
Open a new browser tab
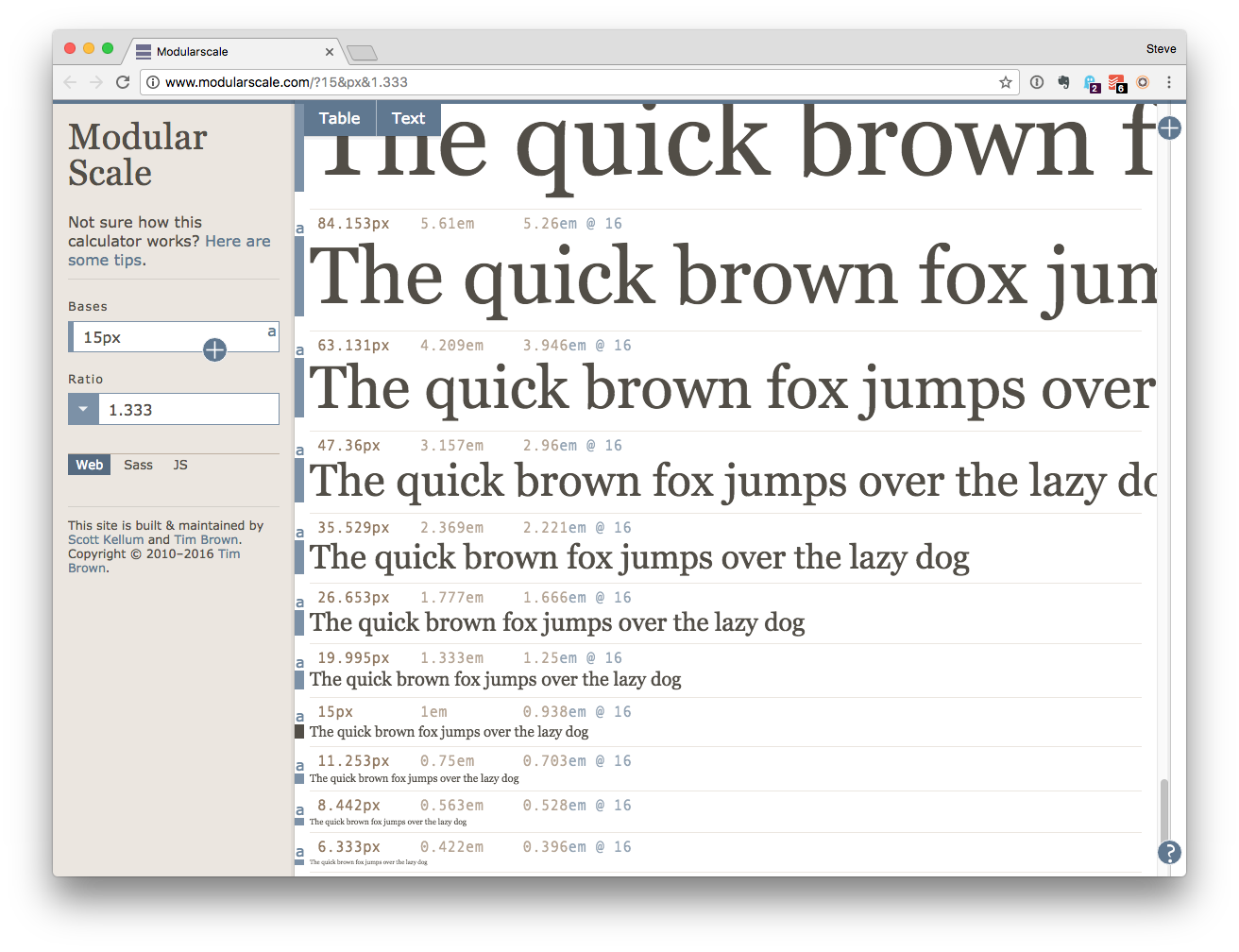(x=362, y=52)
